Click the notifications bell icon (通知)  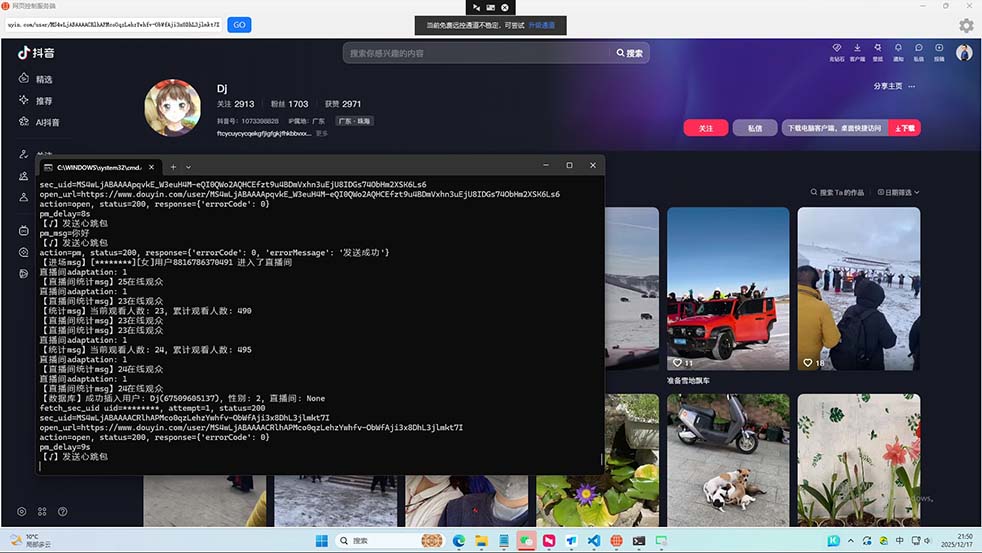tap(898, 49)
